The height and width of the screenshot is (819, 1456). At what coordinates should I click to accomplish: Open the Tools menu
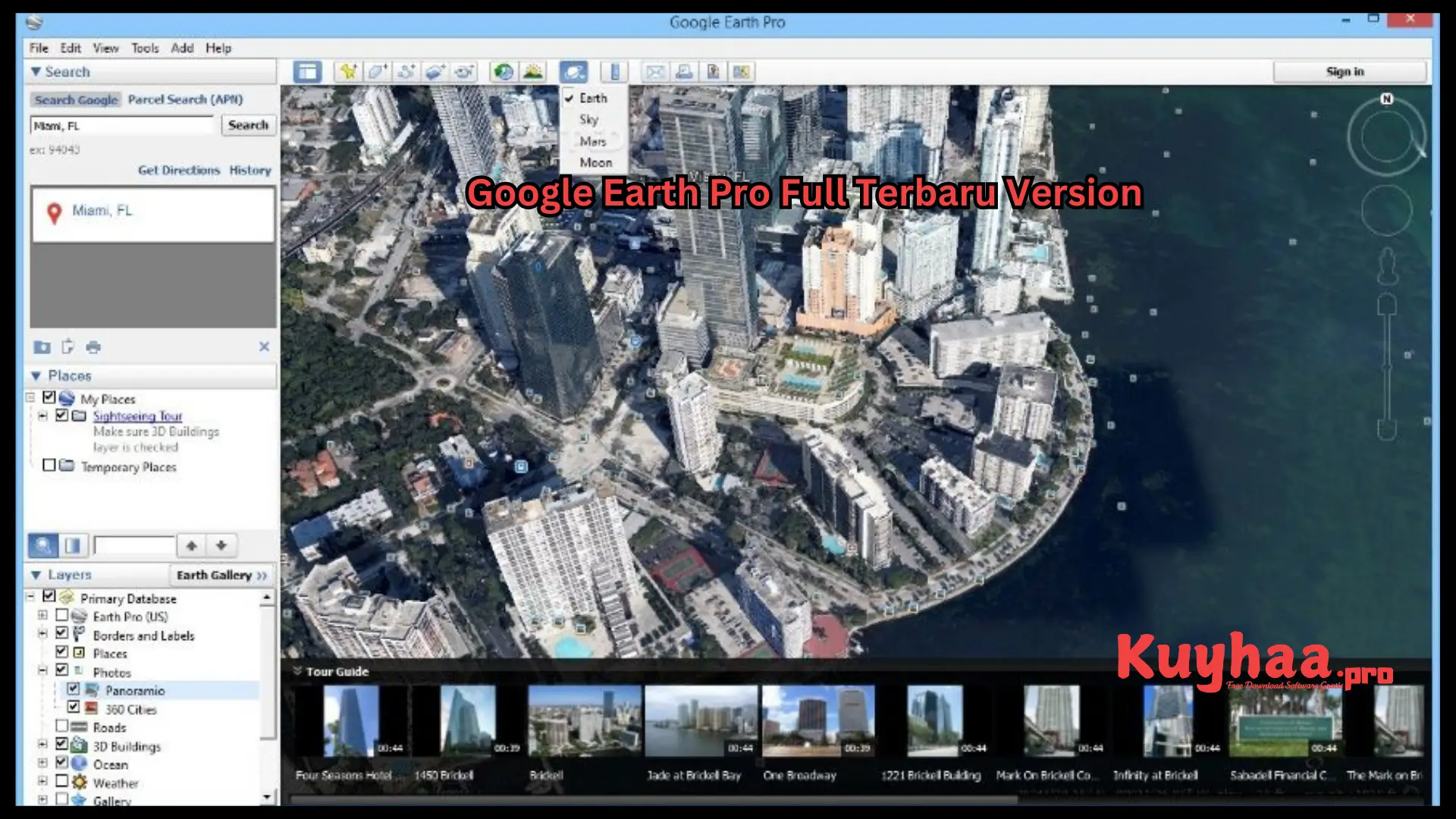coord(145,48)
